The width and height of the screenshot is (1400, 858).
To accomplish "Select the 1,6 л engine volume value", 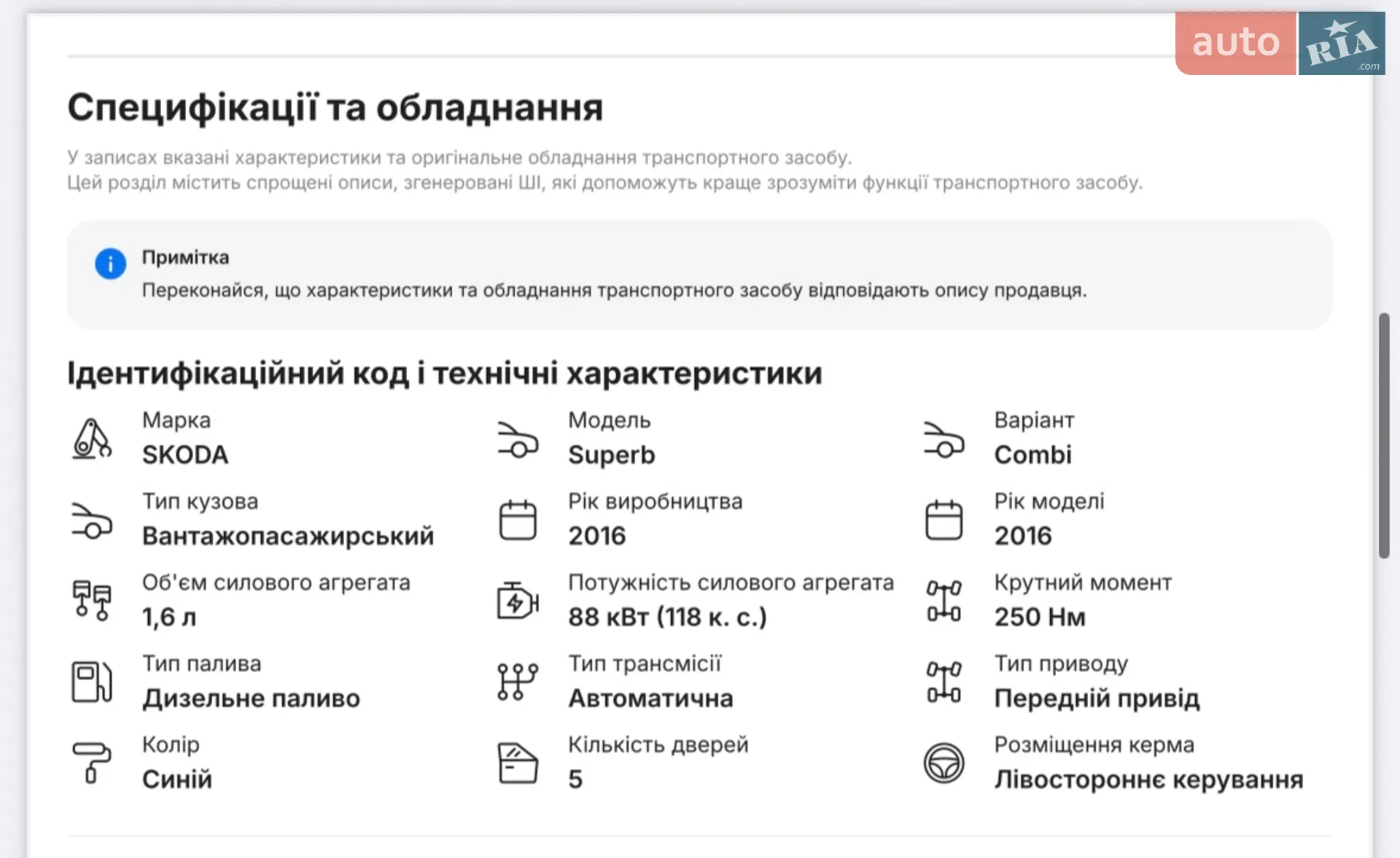I will coord(169,617).
